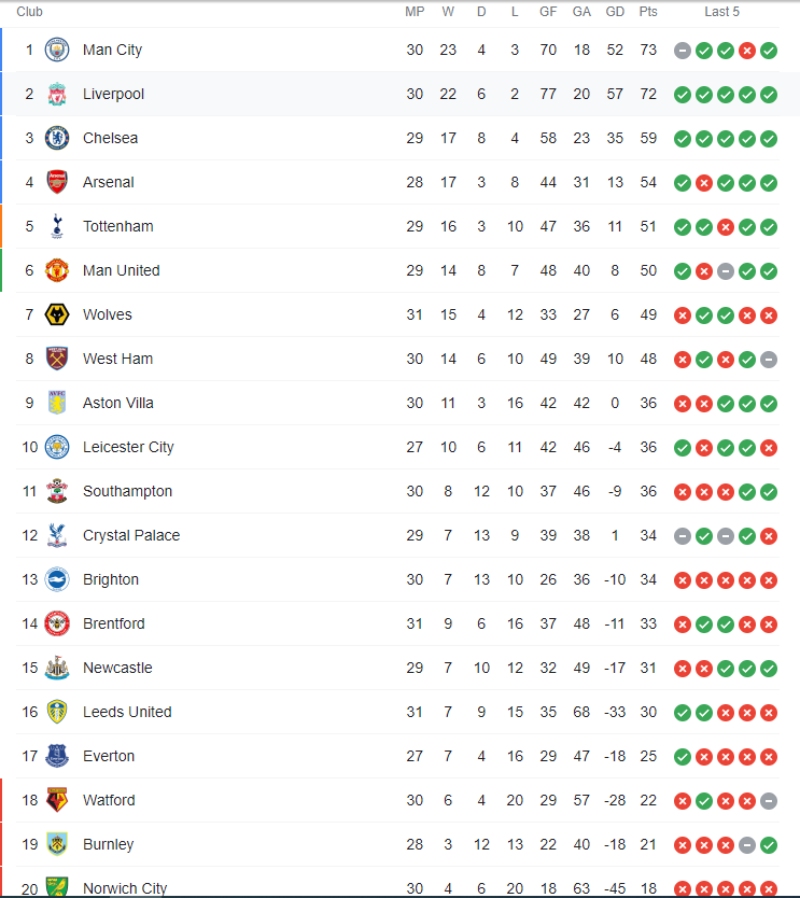Select the Crystal Palace team name
Image resolution: width=800 pixels, height=898 pixels.
tap(131, 535)
